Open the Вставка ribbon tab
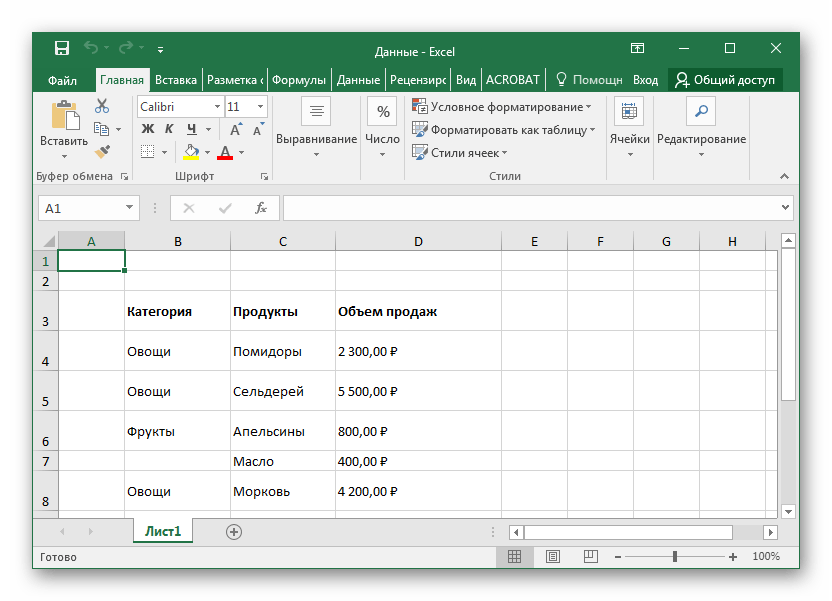The width and height of the screenshot is (832, 601). 176,80
